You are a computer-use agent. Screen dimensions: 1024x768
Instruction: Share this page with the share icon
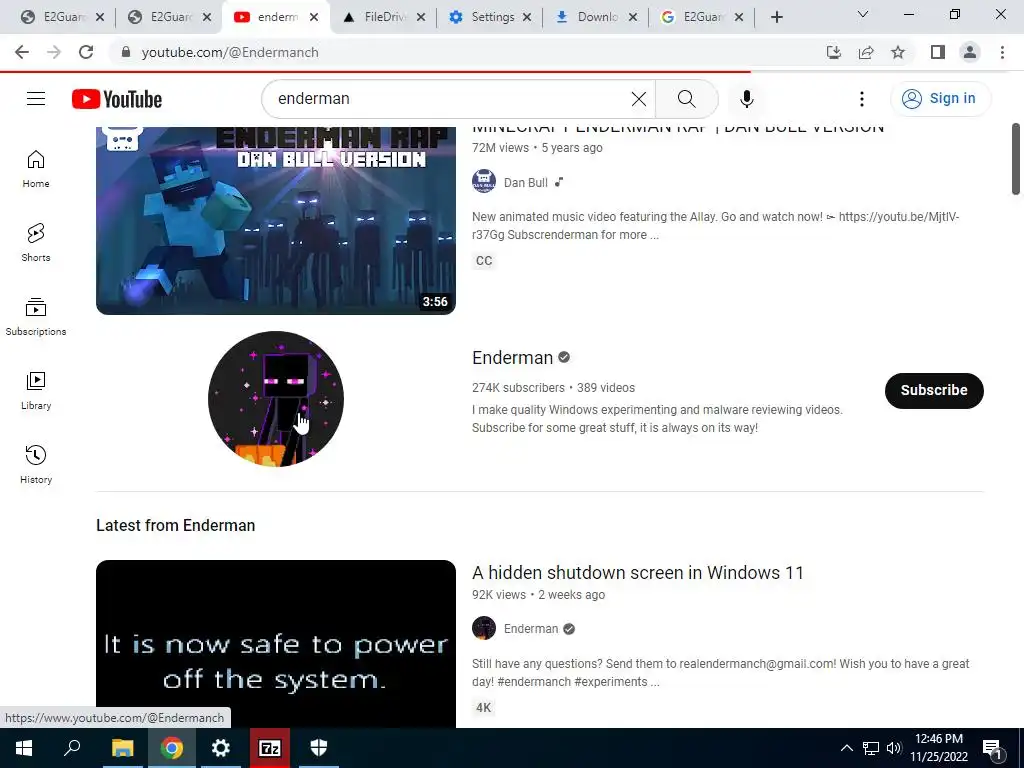click(x=866, y=52)
